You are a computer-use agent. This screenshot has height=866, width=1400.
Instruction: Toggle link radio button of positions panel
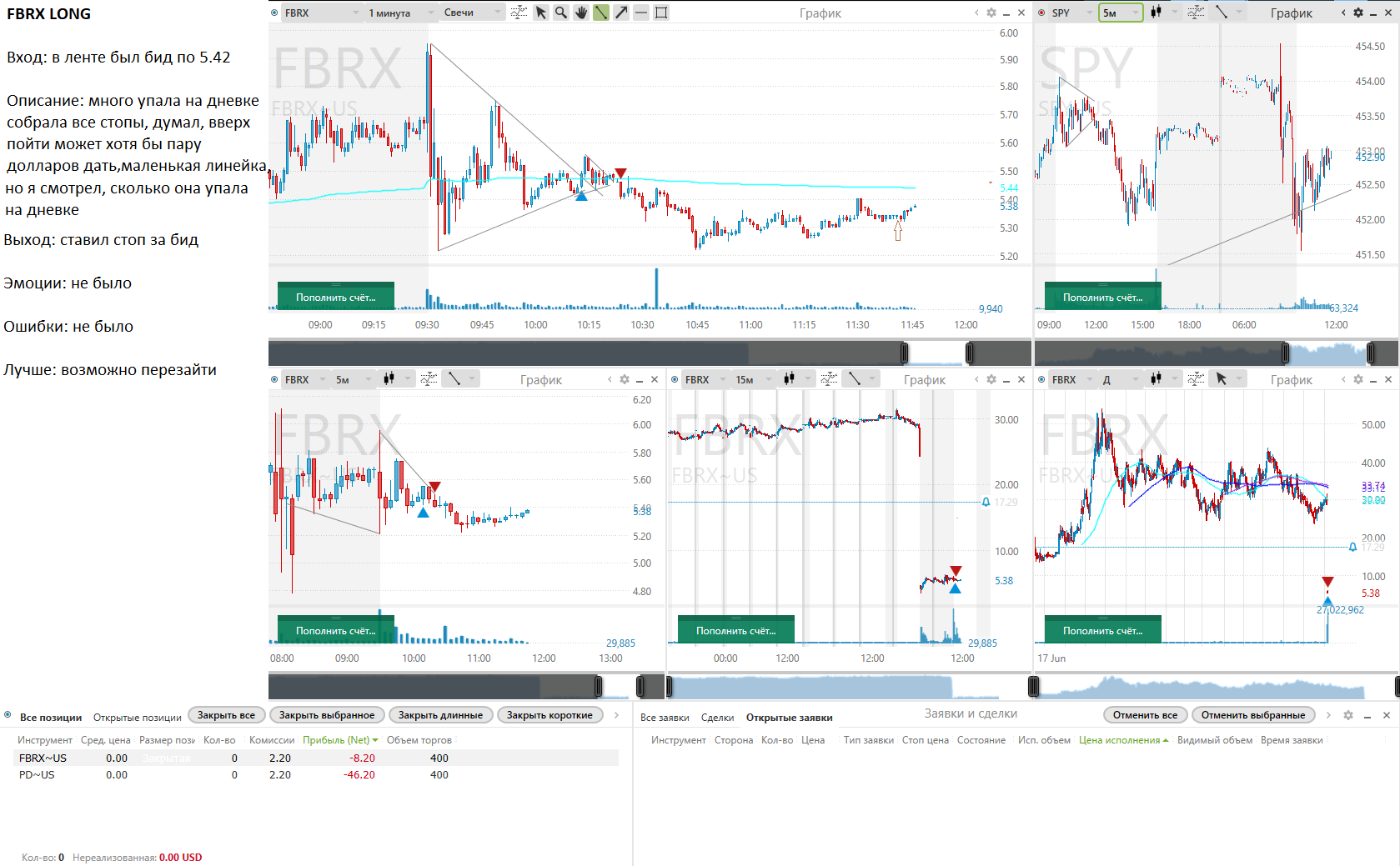tap(8, 715)
